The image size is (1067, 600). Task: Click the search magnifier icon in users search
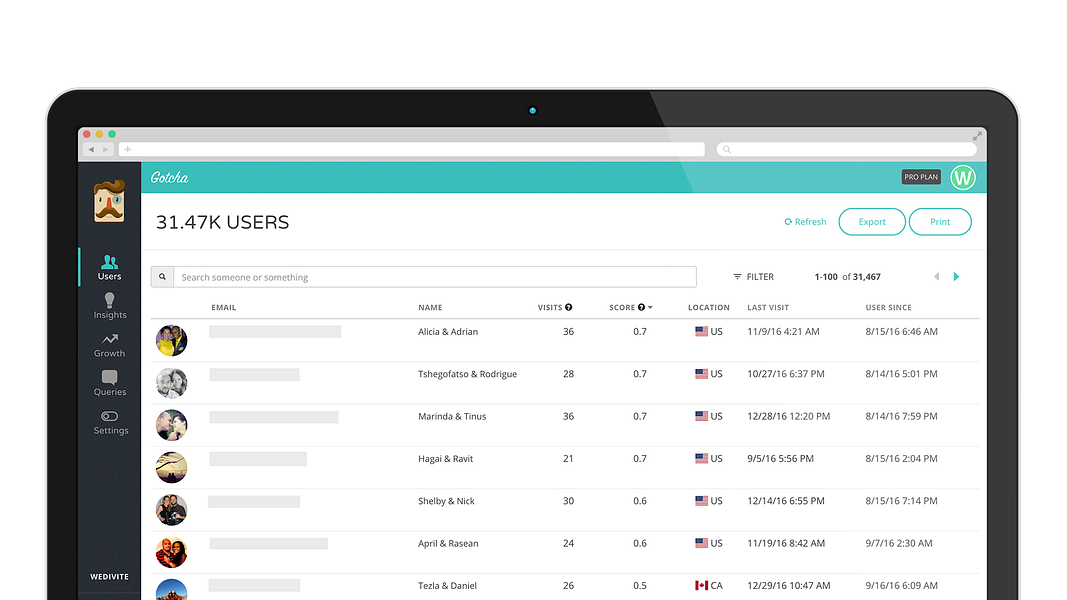[162, 277]
